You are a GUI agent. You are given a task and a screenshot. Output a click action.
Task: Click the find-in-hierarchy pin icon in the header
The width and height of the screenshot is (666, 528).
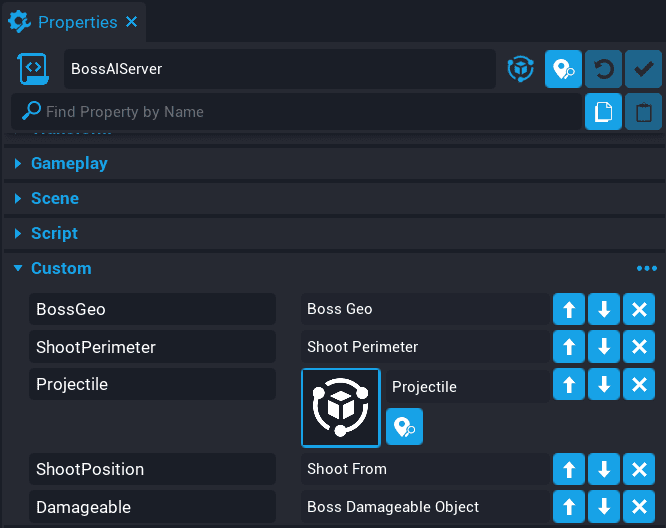coord(563,70)
